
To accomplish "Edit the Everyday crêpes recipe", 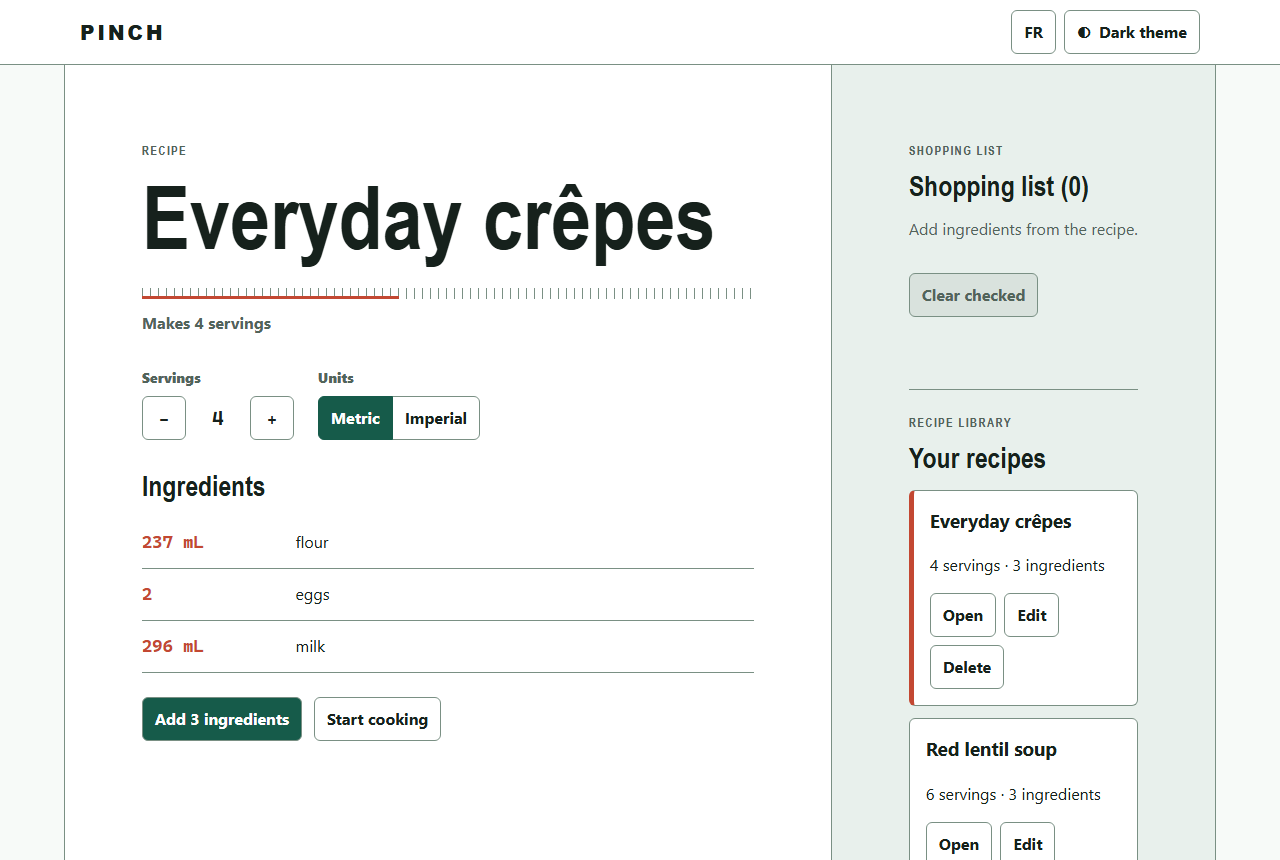I will [1031, 615].
